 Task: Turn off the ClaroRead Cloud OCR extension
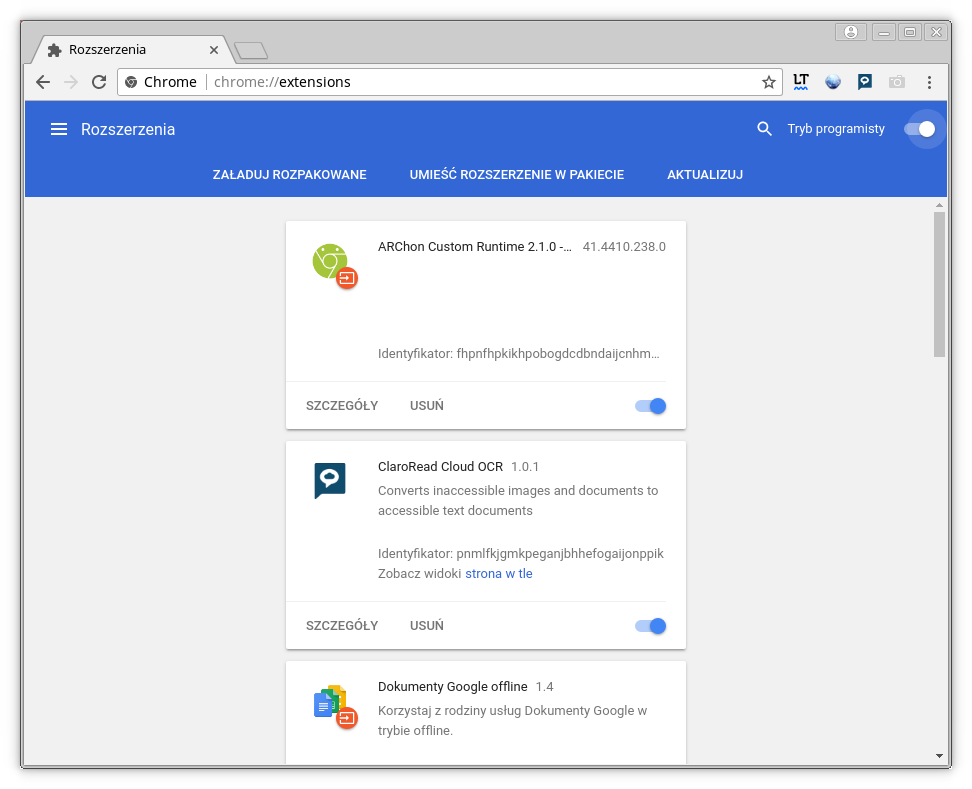point(649,625)
